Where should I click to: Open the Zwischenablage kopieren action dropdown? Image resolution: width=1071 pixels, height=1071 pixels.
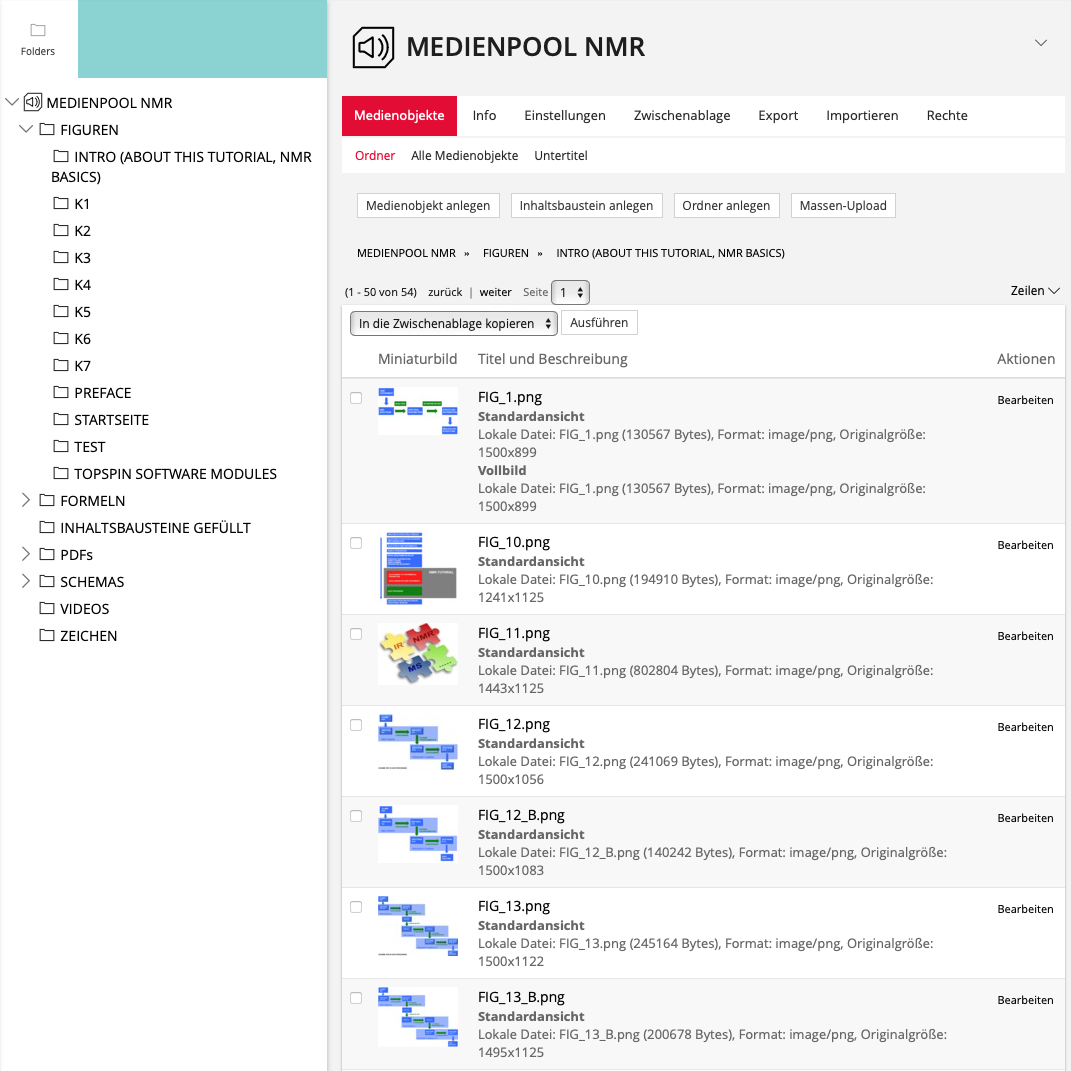tap(454, 323)
